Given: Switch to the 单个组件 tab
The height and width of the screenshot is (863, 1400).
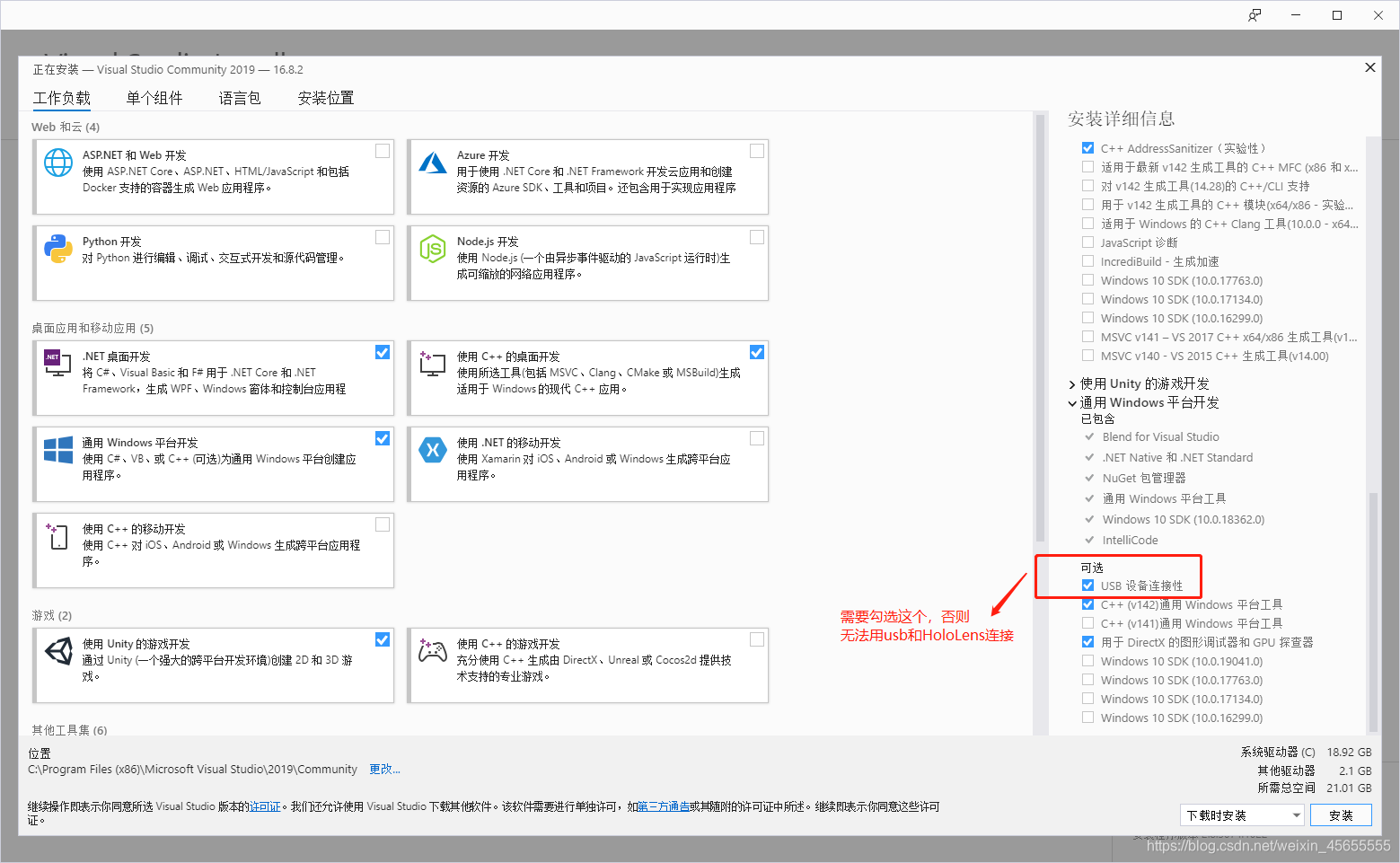Looking at the screenshot, I should [x=154, y=98].
